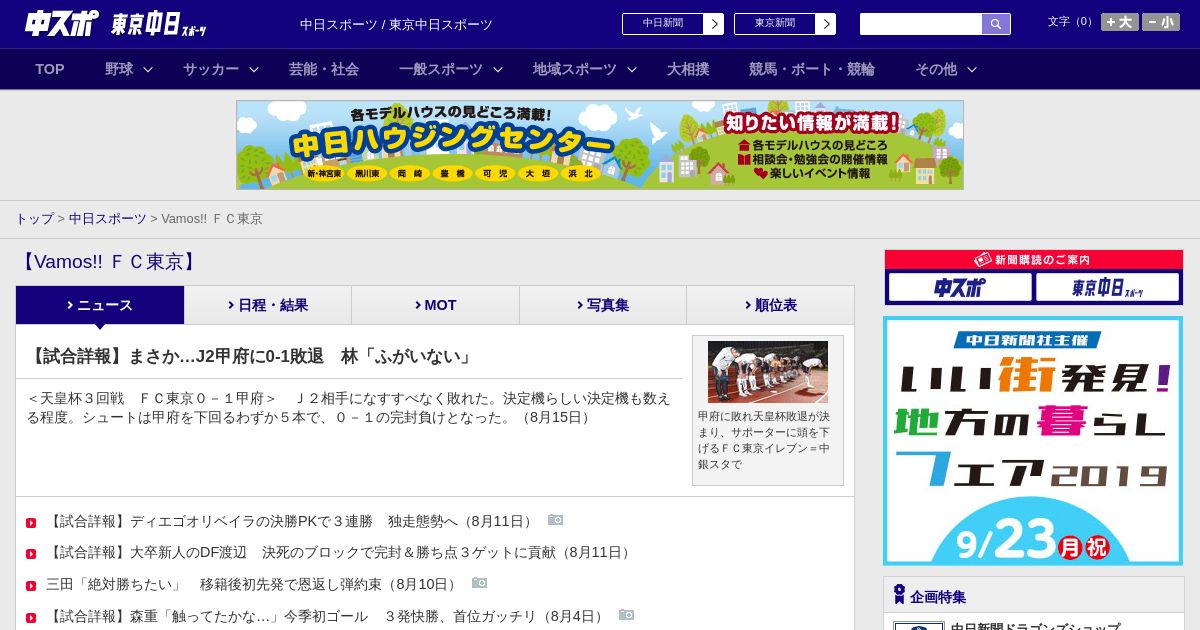The height and width of the screenshot is (630, 1200).
Task: Click the magnifier search button
Action: click(x=996, y=24)
